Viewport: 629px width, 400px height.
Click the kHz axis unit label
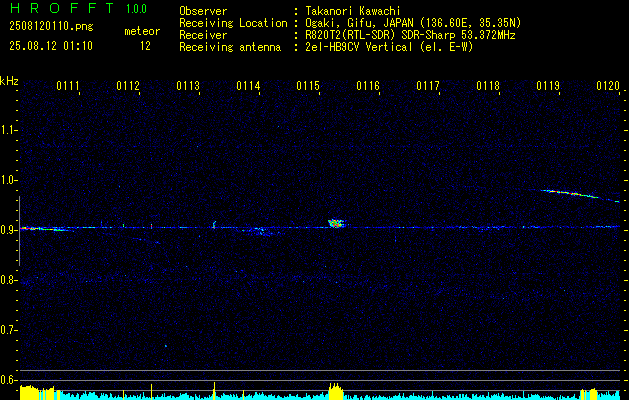point(9,81)
